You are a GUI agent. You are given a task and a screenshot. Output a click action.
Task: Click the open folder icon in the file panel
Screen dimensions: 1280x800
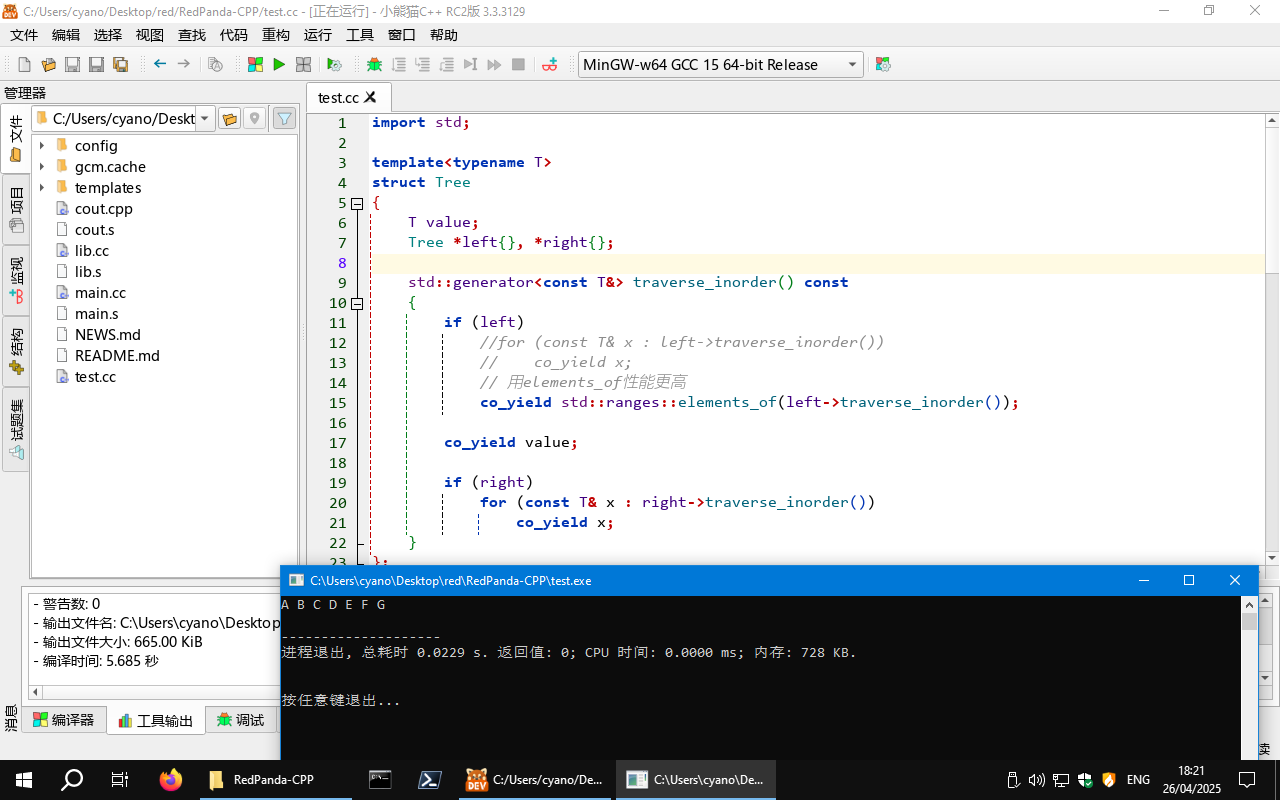229,119
